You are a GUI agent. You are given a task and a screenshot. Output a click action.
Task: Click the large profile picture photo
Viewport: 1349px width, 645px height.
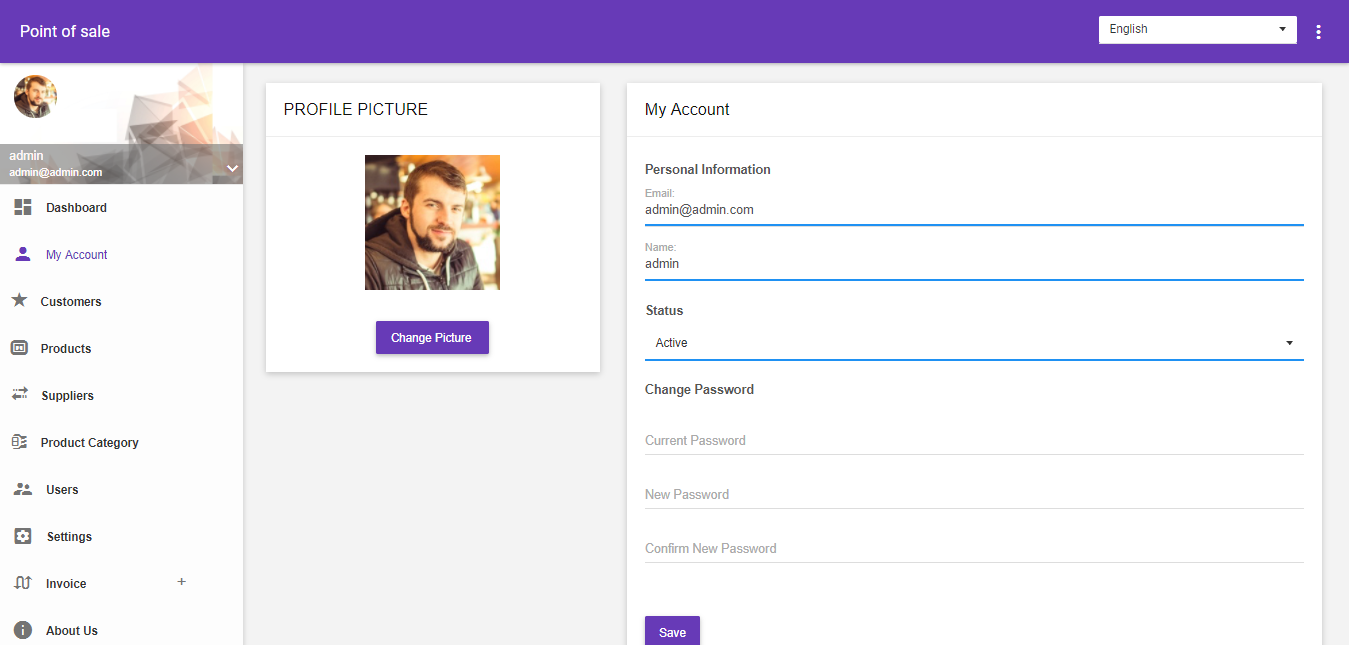pyautogui.click(x=432, y=223)
